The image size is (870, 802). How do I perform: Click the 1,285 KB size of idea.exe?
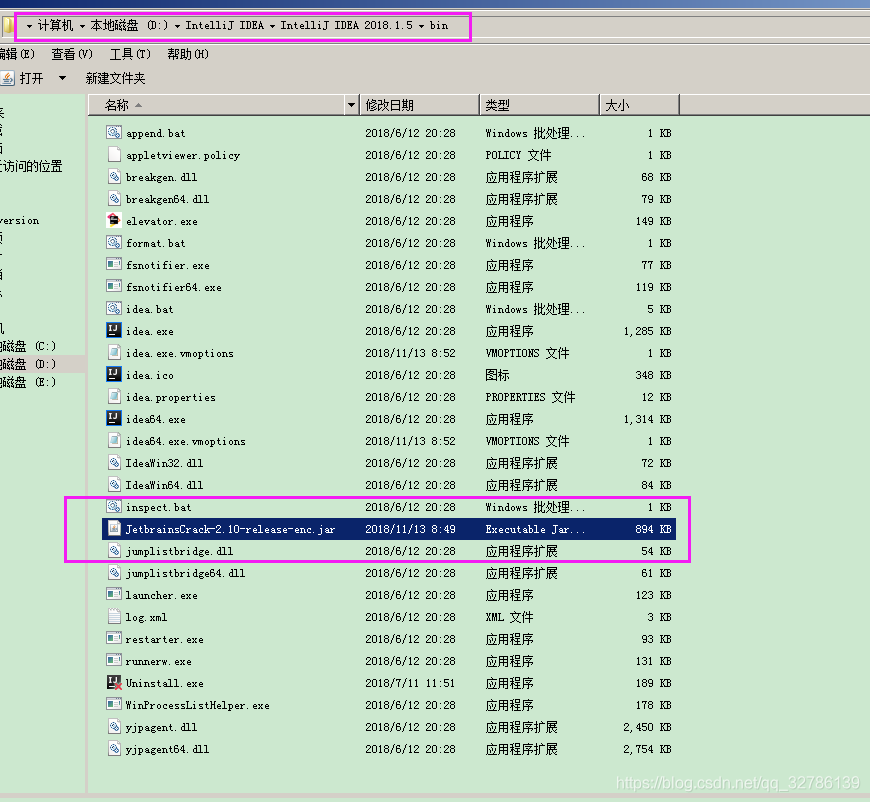coord(647,331)
